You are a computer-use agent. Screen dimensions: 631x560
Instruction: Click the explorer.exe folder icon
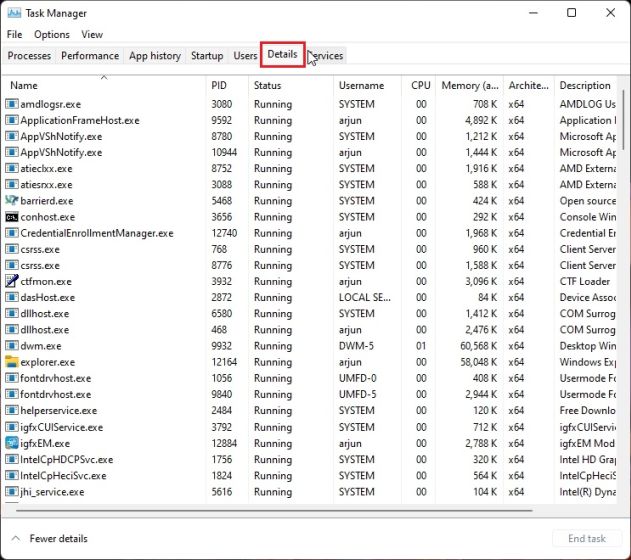click(x=12, y=362)
